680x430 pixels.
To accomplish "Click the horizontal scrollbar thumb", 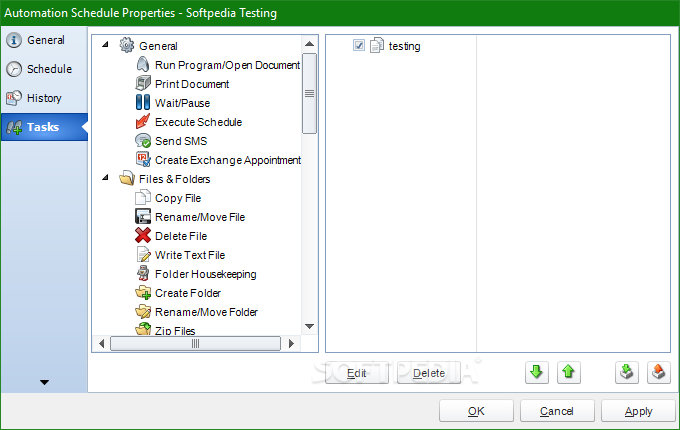I will click(195, 344).
